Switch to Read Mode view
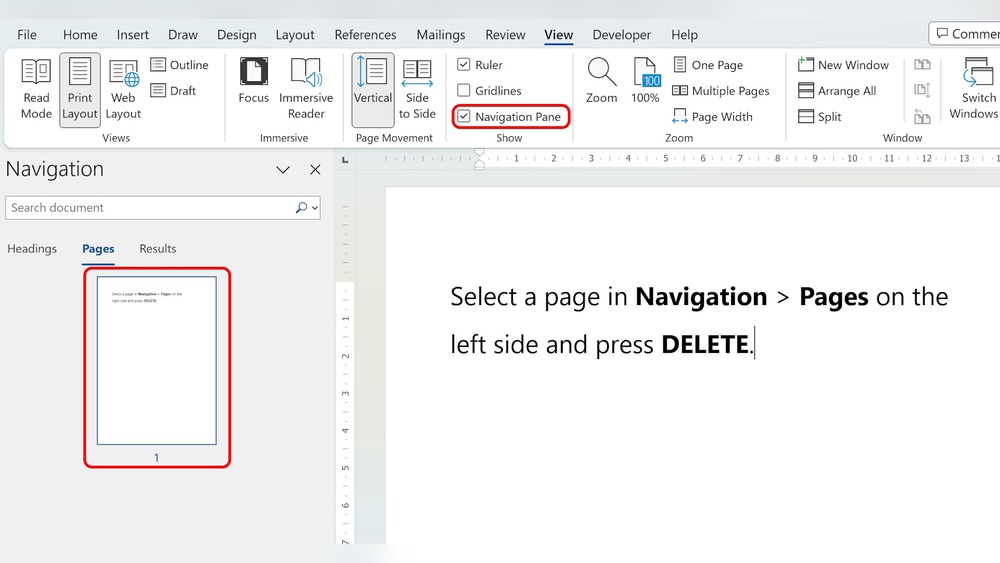 36,88
